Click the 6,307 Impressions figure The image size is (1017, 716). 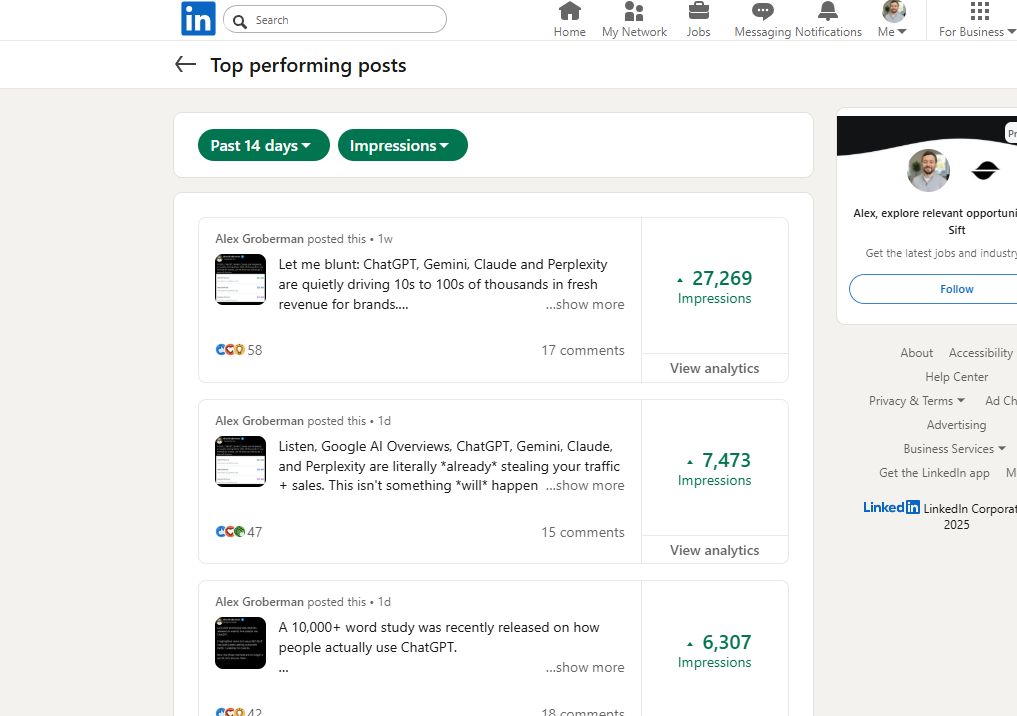tap(714, 650)
